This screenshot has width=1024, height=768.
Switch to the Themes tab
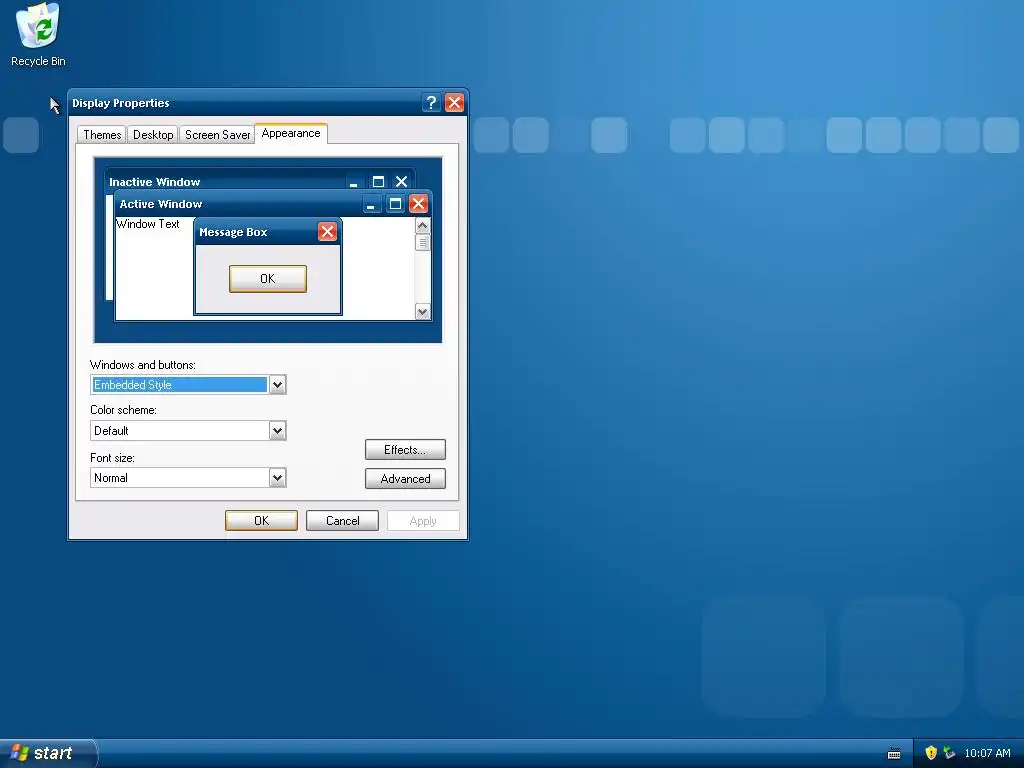(102, 135)
